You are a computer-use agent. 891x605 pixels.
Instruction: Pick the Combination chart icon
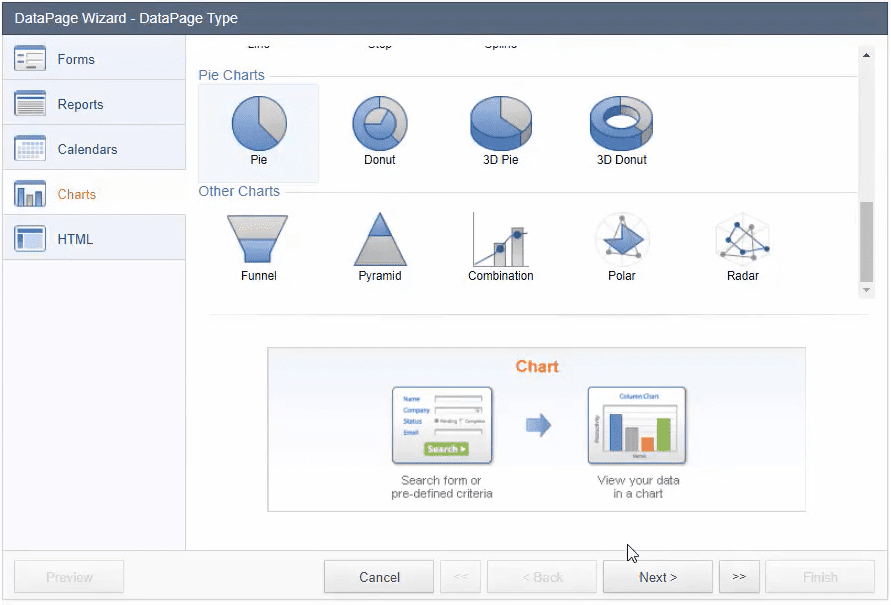pyautogui.click(x=500, y=240)
